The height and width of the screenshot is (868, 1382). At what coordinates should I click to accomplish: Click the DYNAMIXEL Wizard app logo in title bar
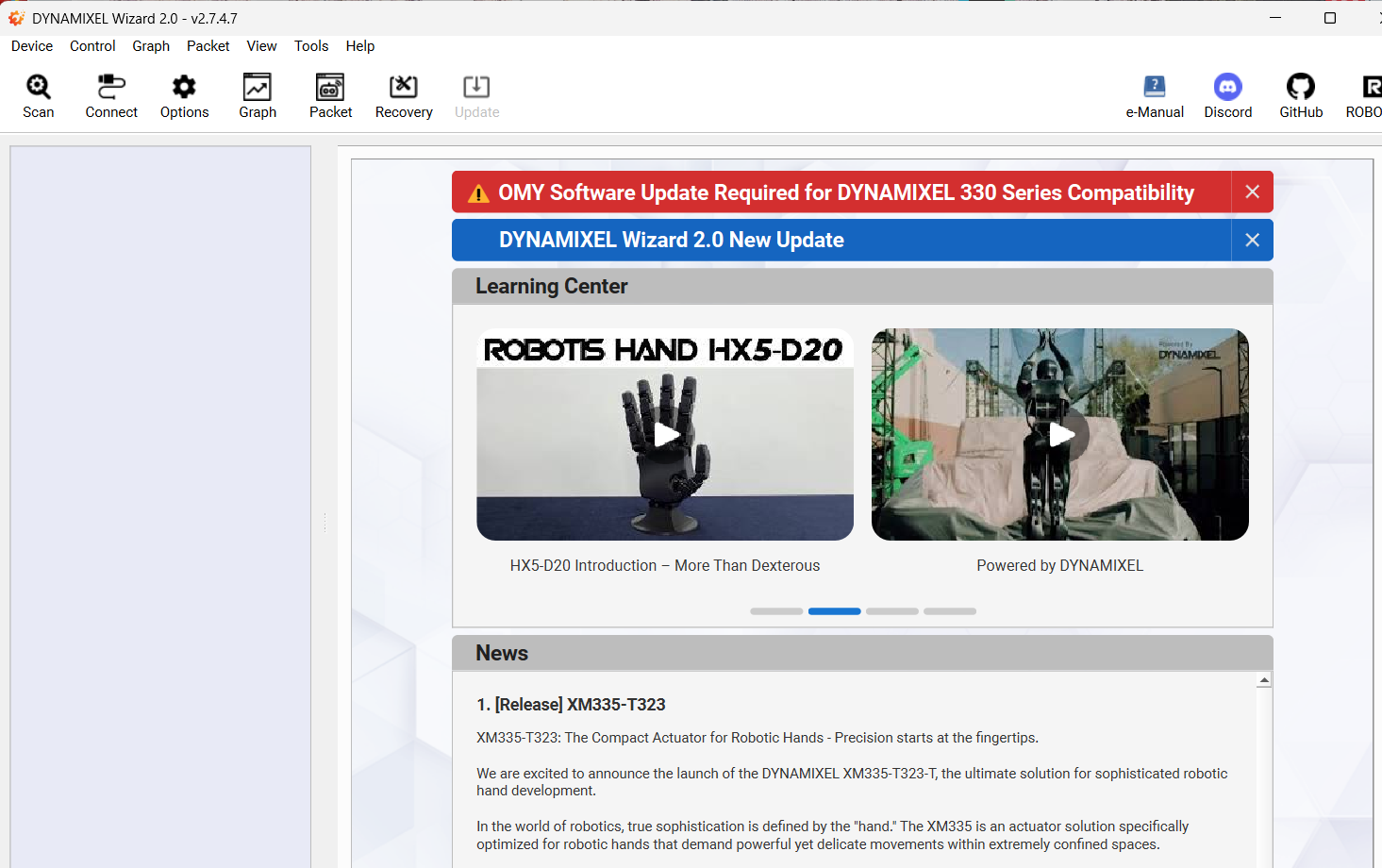pos(17,18)
